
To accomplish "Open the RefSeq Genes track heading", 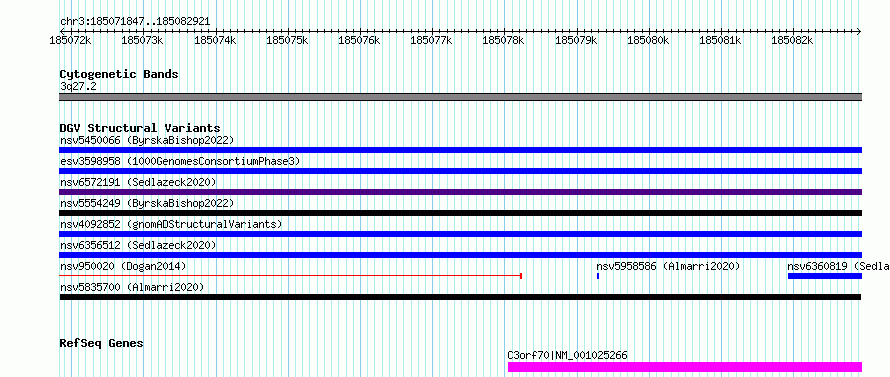I will [x=102, y=344].
